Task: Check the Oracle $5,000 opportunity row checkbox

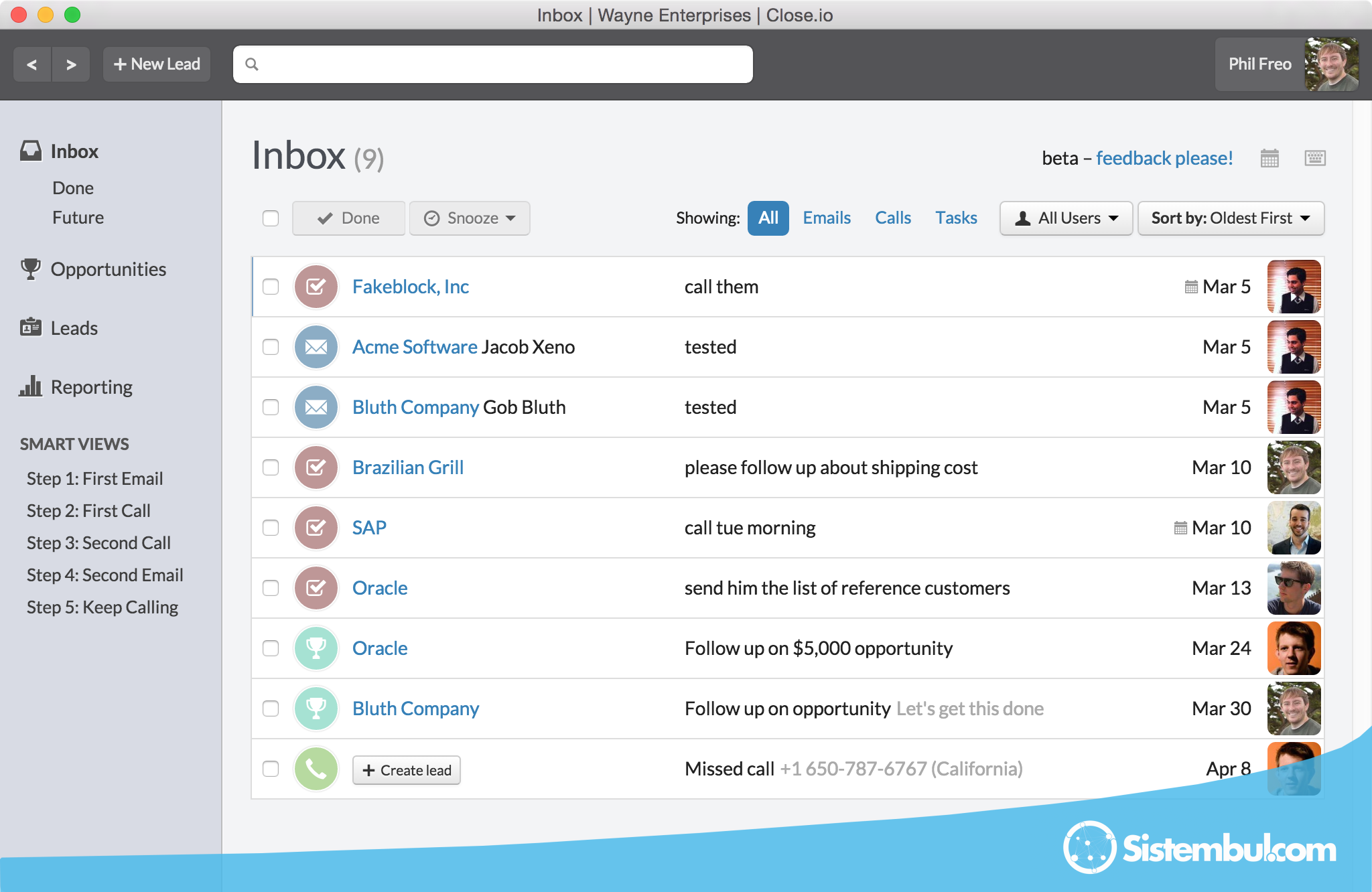Action: [x=271, y=648]
